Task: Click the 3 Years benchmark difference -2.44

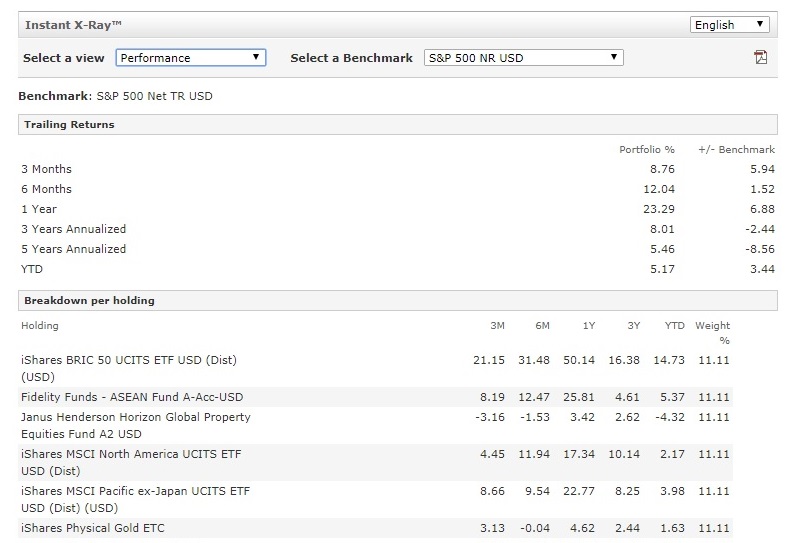Action: (759, 229)
